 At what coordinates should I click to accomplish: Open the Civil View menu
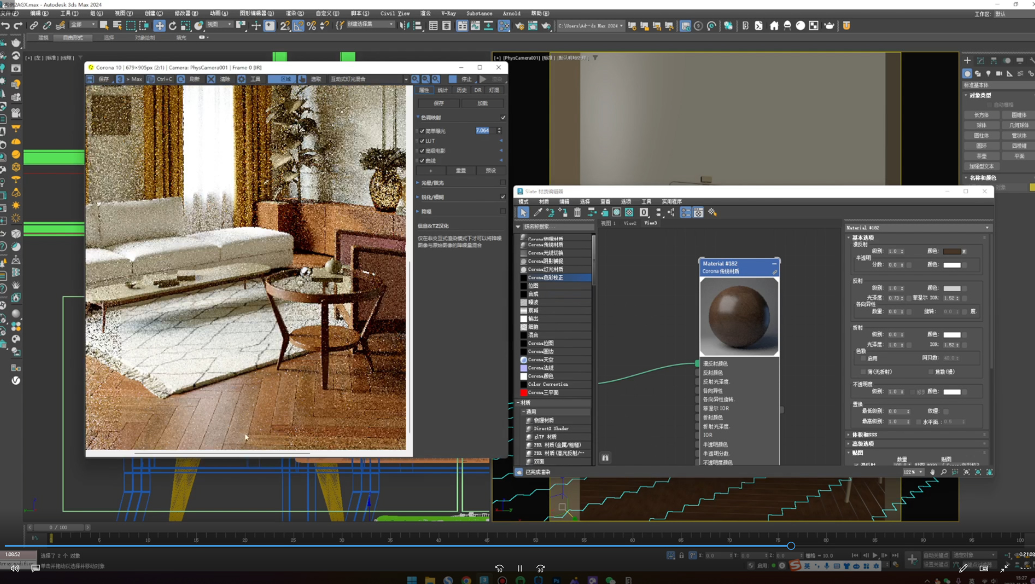coord(395,13)
